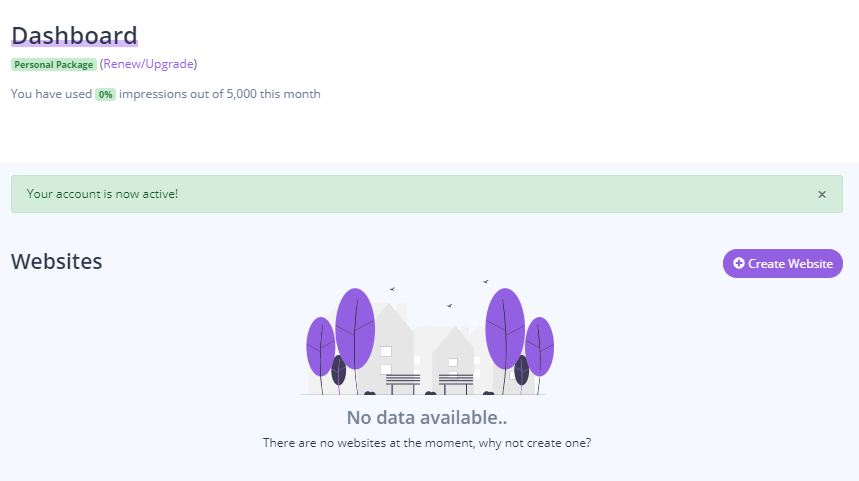Click the 'impressions out of 5,000' text

tap(188, 94)
